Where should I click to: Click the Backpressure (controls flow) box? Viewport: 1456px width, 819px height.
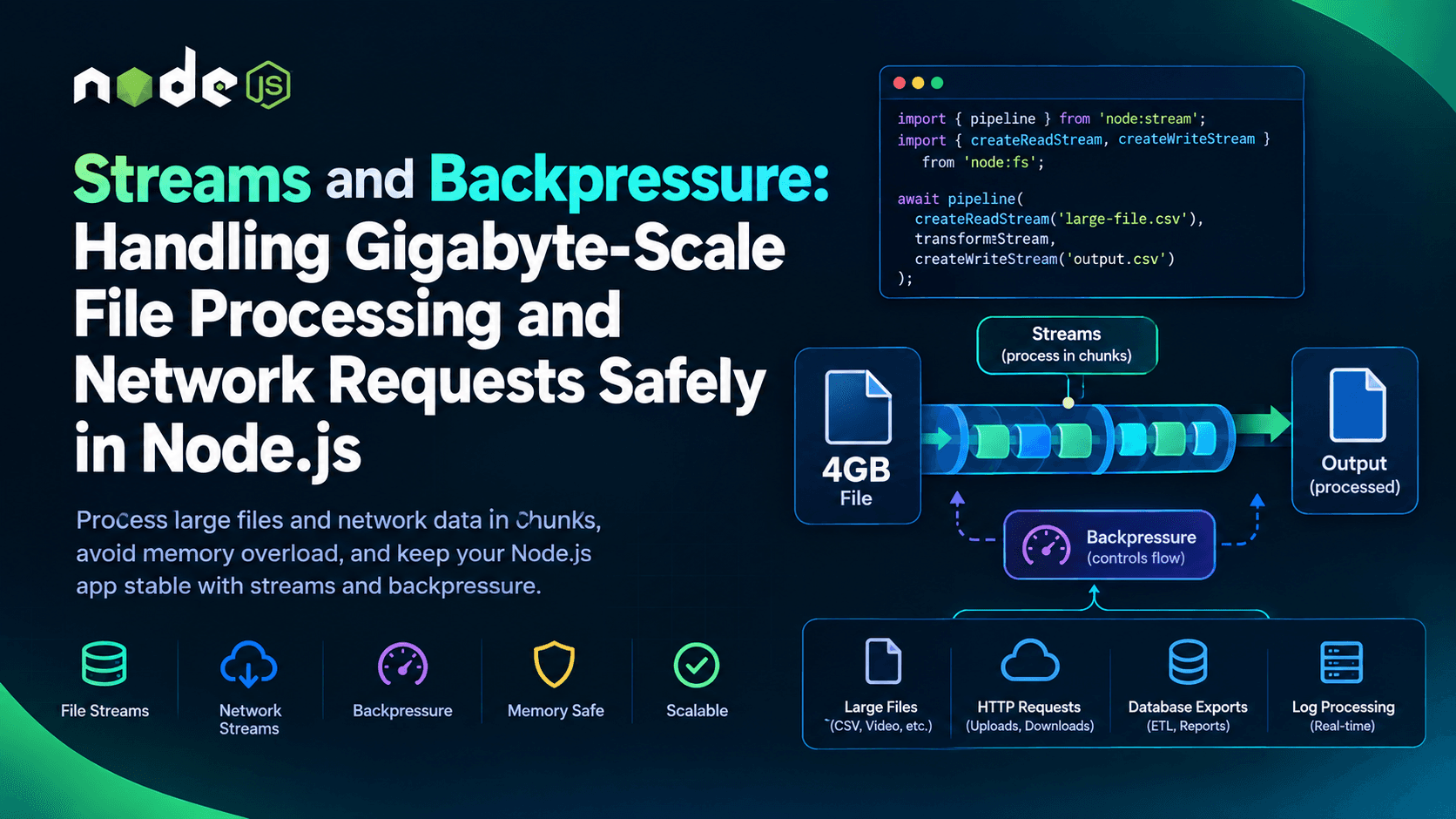point(1109,545)
